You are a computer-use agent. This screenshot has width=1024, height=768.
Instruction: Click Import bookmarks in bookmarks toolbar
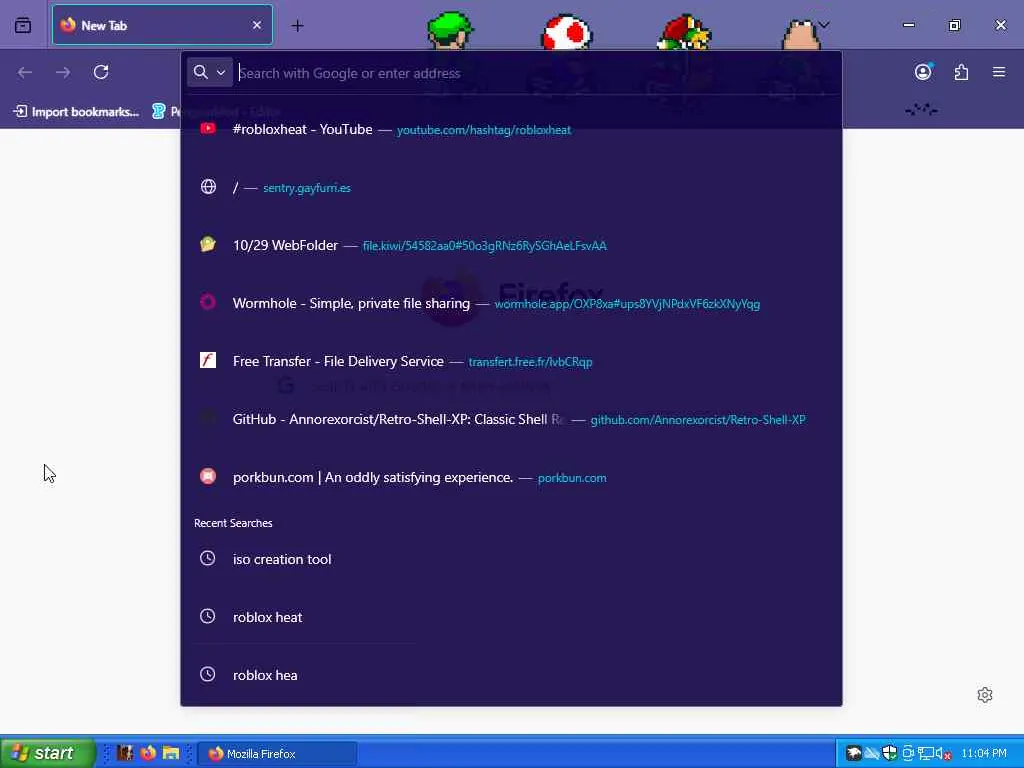click(76, 112)
